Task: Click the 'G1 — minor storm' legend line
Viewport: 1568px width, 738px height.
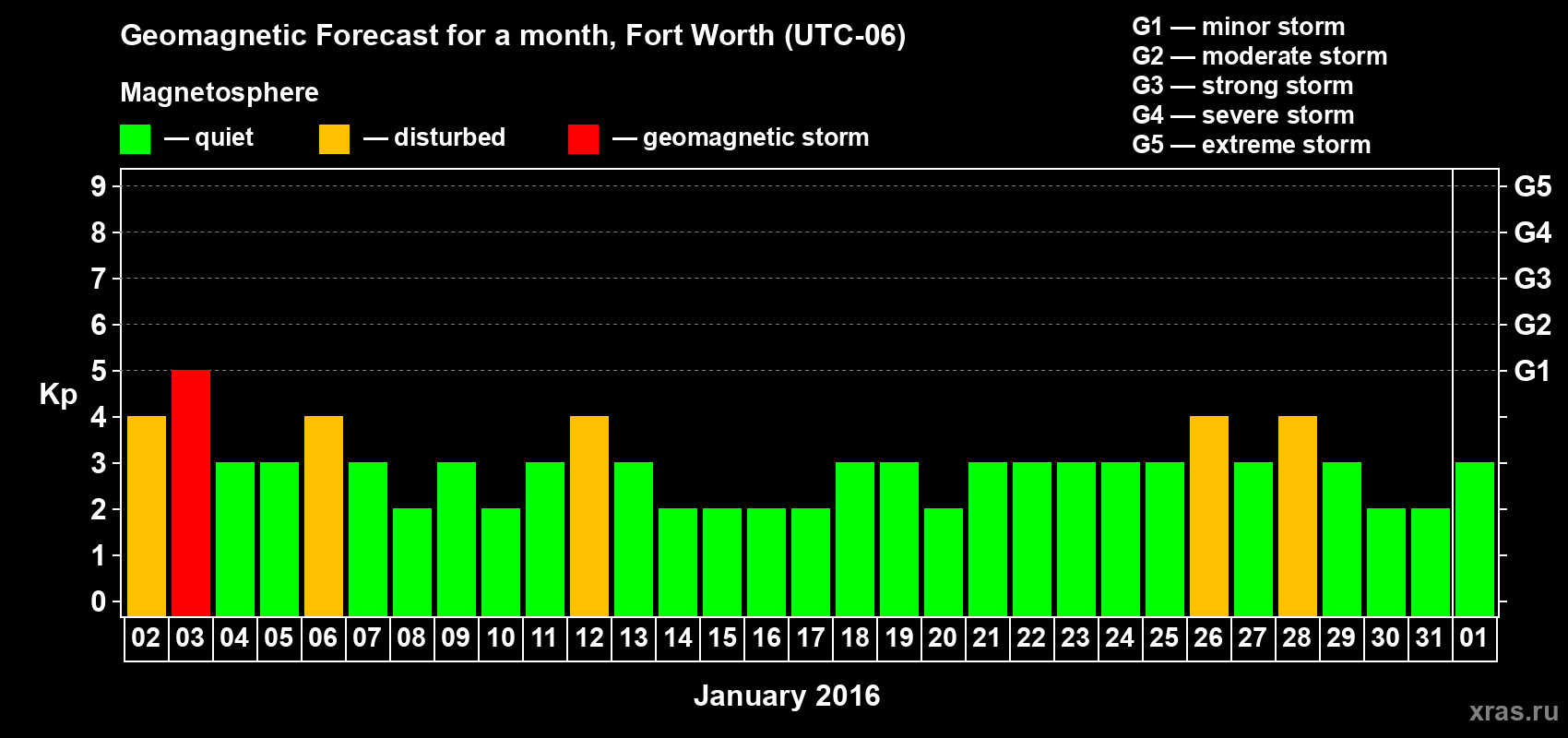Action: (x=1239, y=27)
